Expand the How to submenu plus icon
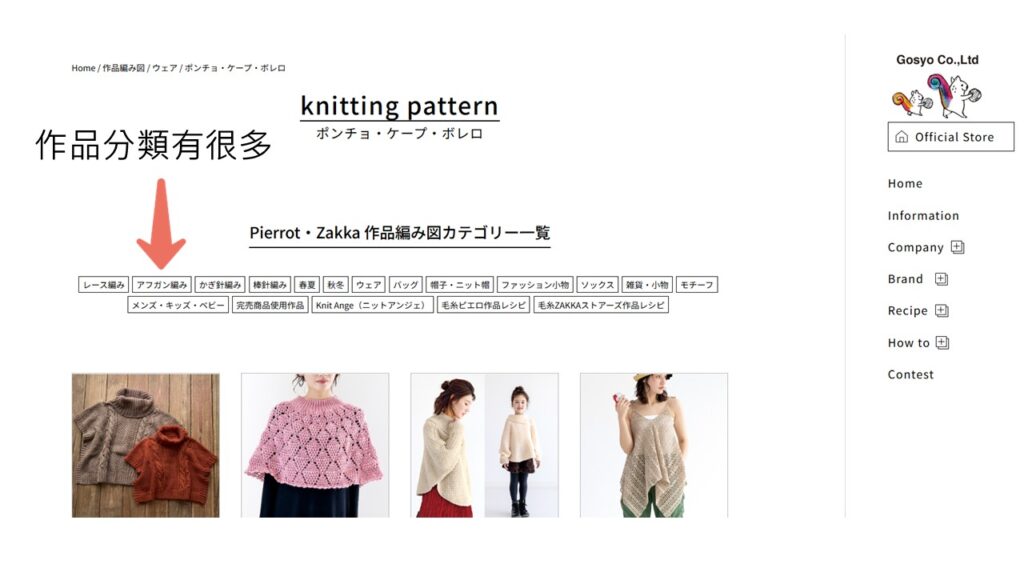1024x576 pixels. 942,342
